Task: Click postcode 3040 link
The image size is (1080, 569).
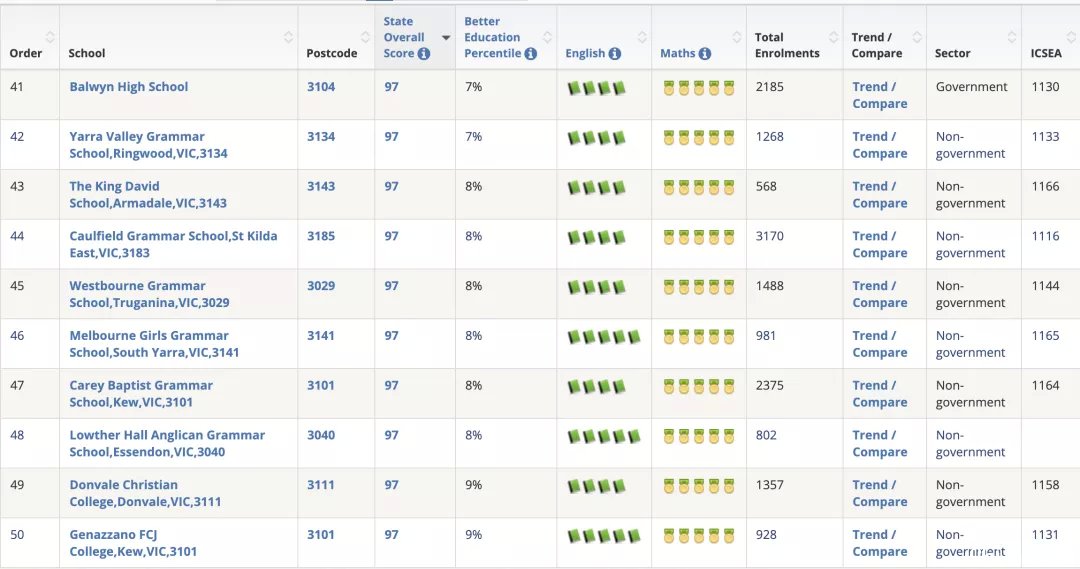Action: point(321,435)
